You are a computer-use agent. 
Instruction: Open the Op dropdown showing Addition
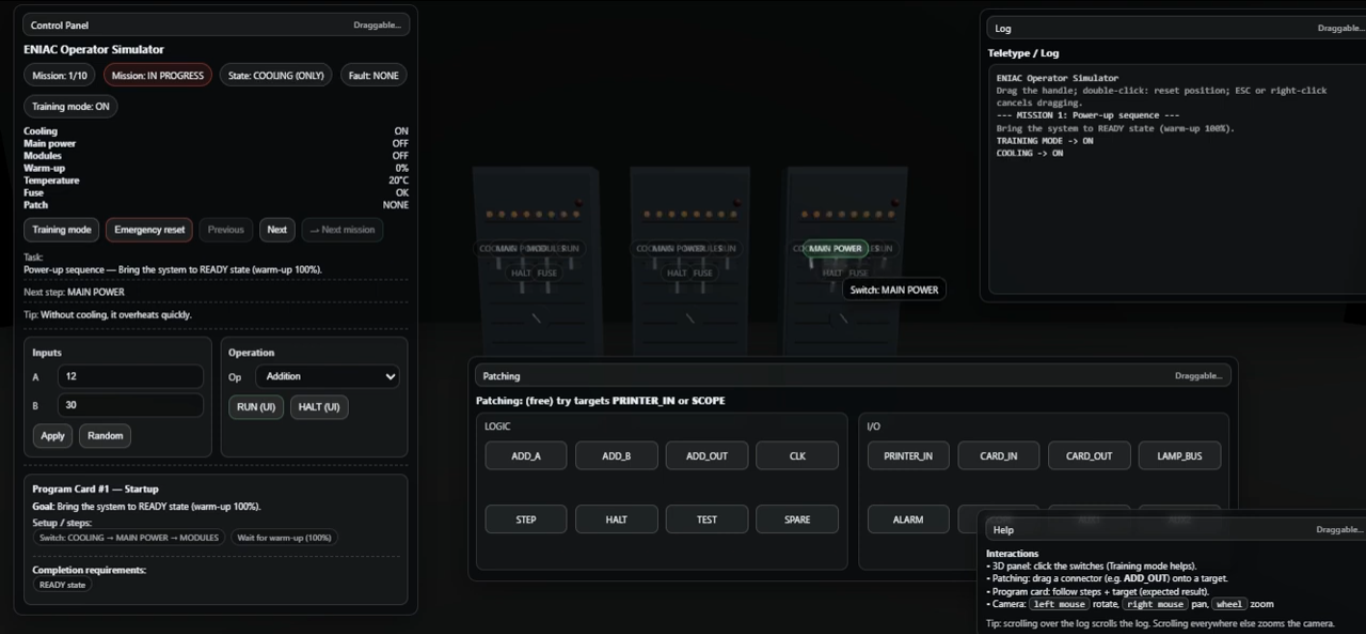coord(327,377)
